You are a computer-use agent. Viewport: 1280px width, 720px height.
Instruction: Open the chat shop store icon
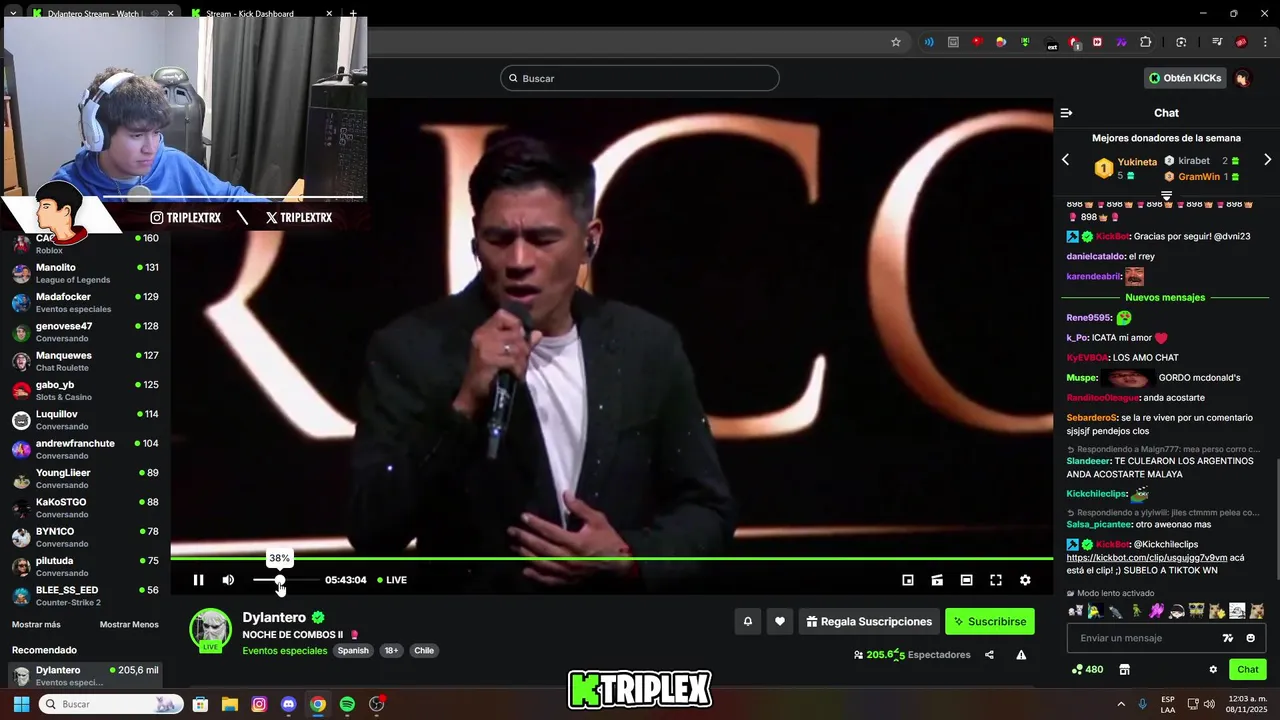[1124, 670]
